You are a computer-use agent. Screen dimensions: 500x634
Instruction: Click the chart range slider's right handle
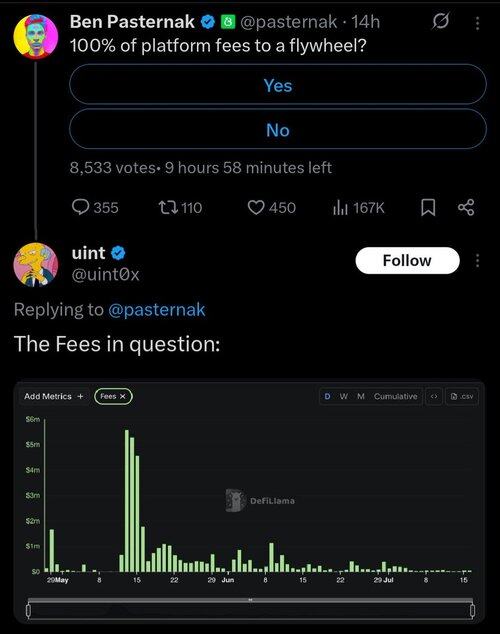tap(472, 610)
